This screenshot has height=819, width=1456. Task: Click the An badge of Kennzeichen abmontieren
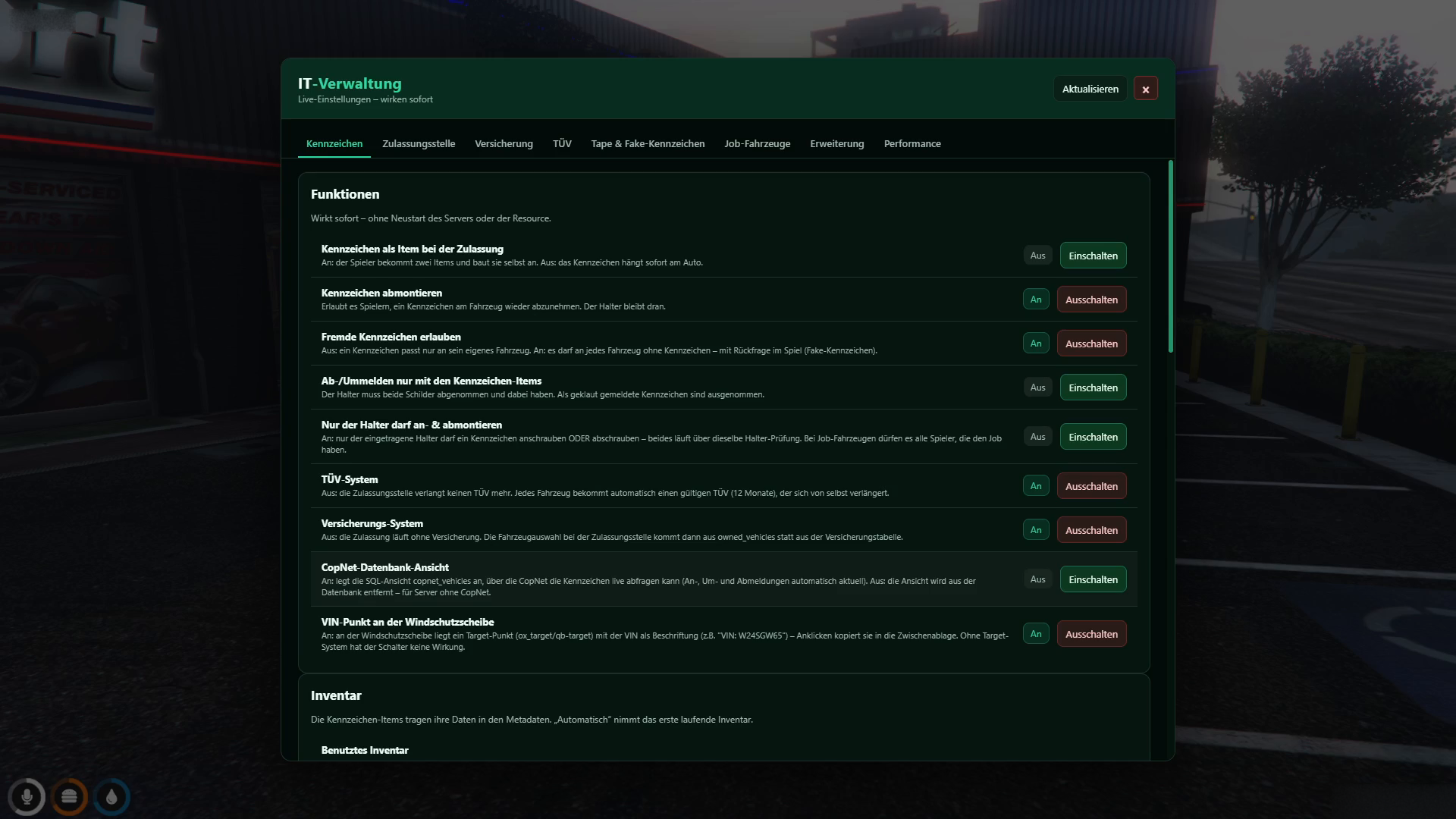(x=1036, y=300)
